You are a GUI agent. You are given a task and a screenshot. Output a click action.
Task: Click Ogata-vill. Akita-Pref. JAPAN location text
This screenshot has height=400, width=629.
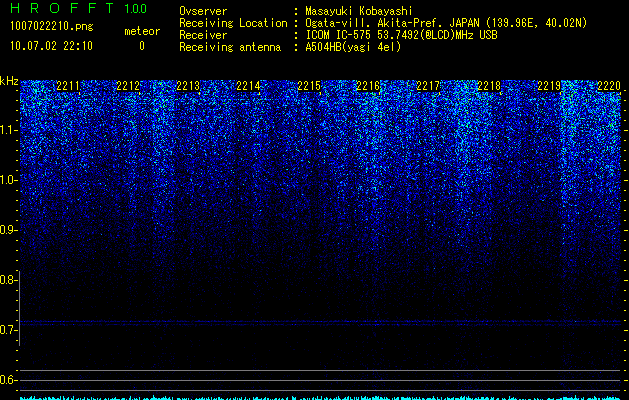tap(446, 23)
